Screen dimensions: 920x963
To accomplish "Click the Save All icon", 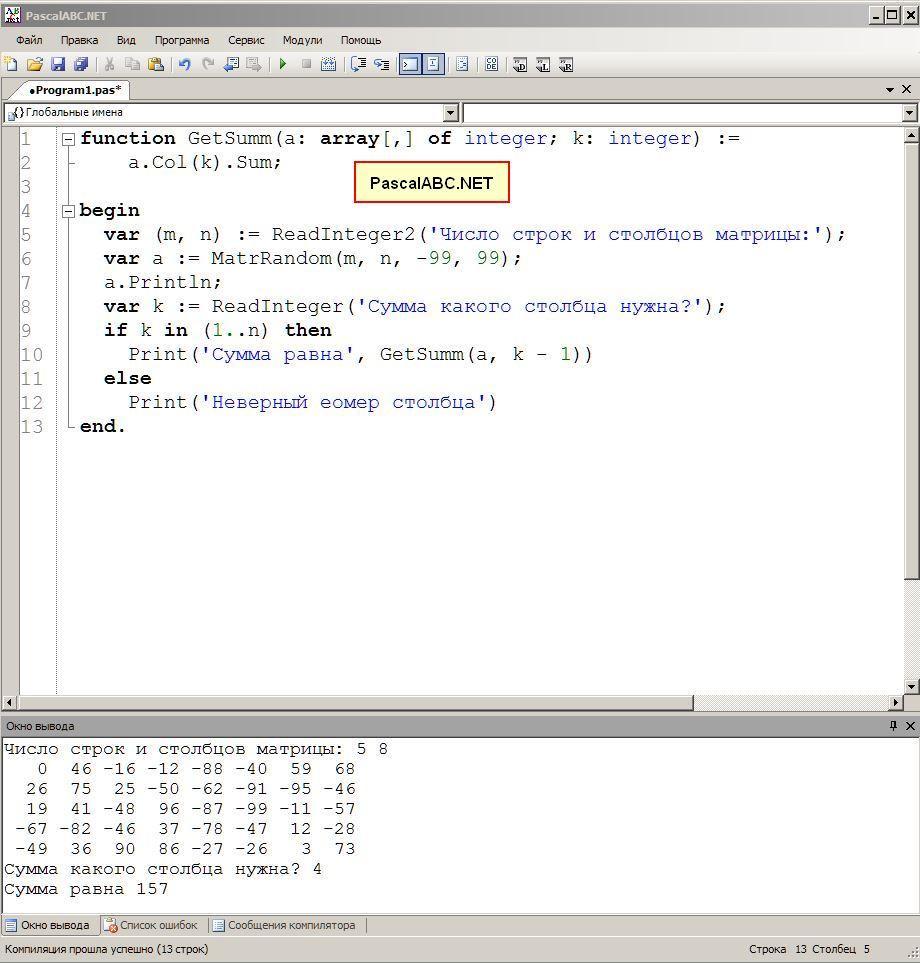I will [81, 65].
